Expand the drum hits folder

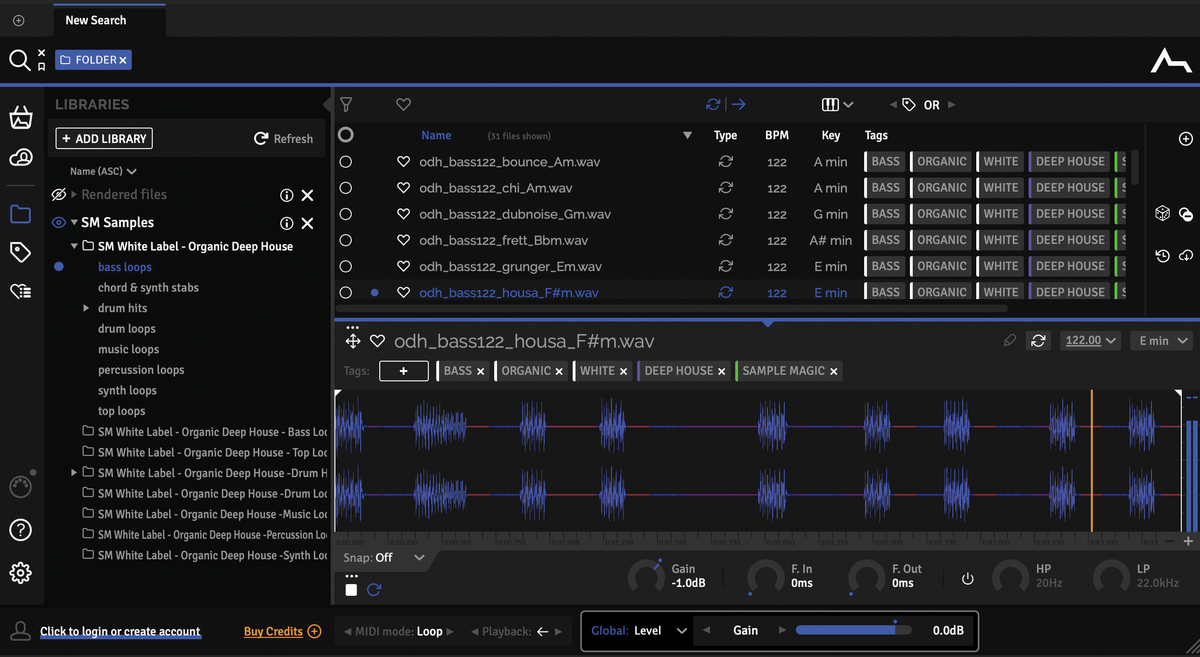click(x=86, y=308)
